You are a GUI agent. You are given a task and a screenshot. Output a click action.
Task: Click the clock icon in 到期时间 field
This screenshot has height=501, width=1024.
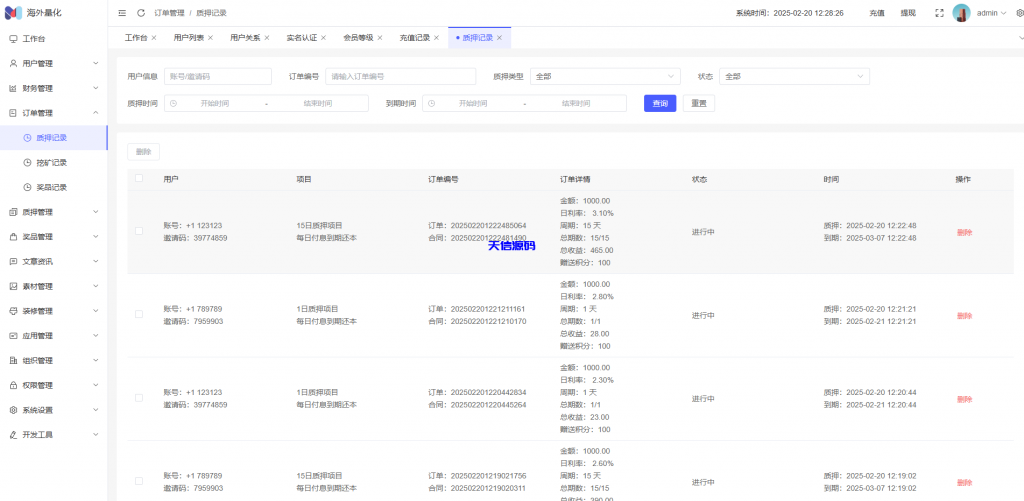click(x=432, y=103)
